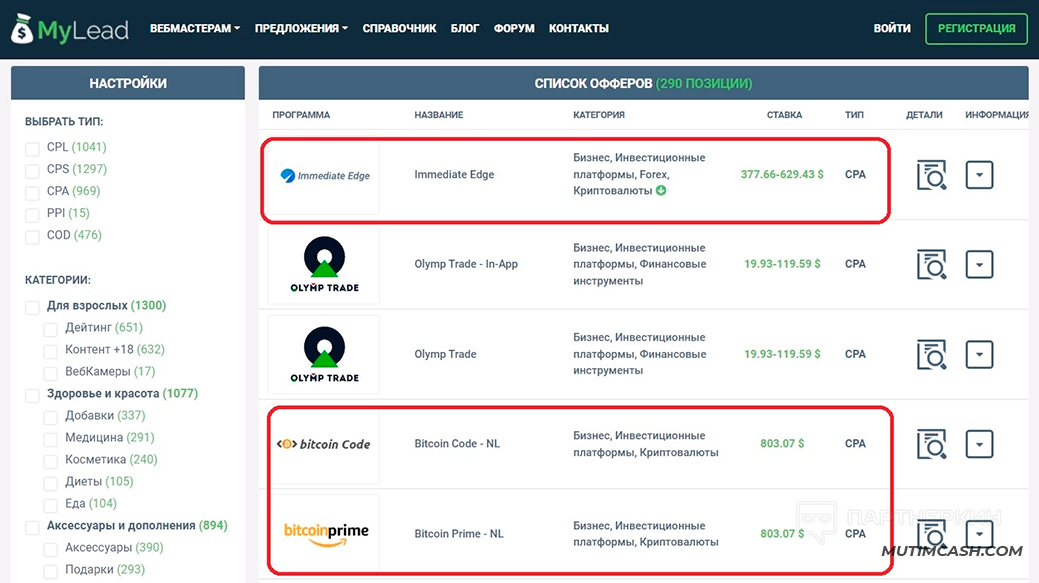The width and height of the screenshot is (1039, 583).
Task: Click the ТИП column header
Action: click(x=854, y=115)
